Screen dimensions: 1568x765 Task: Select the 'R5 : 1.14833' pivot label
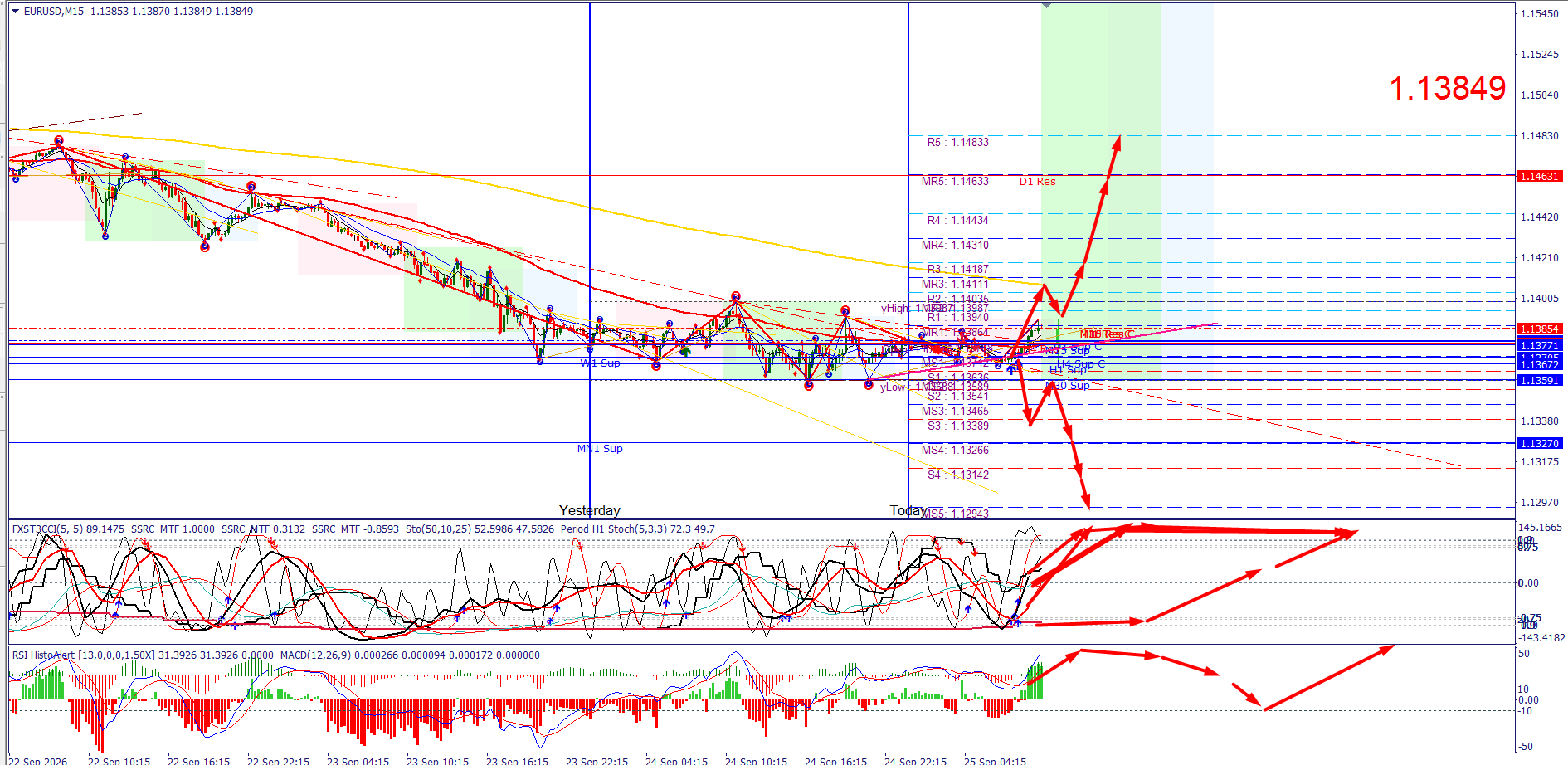pyautogui.click(x=958, y=143)
